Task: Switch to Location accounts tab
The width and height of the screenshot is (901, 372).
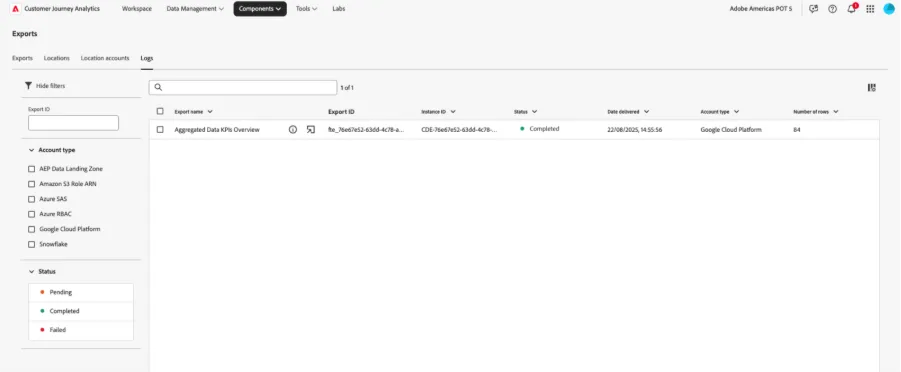Action: tap(105, 58)
